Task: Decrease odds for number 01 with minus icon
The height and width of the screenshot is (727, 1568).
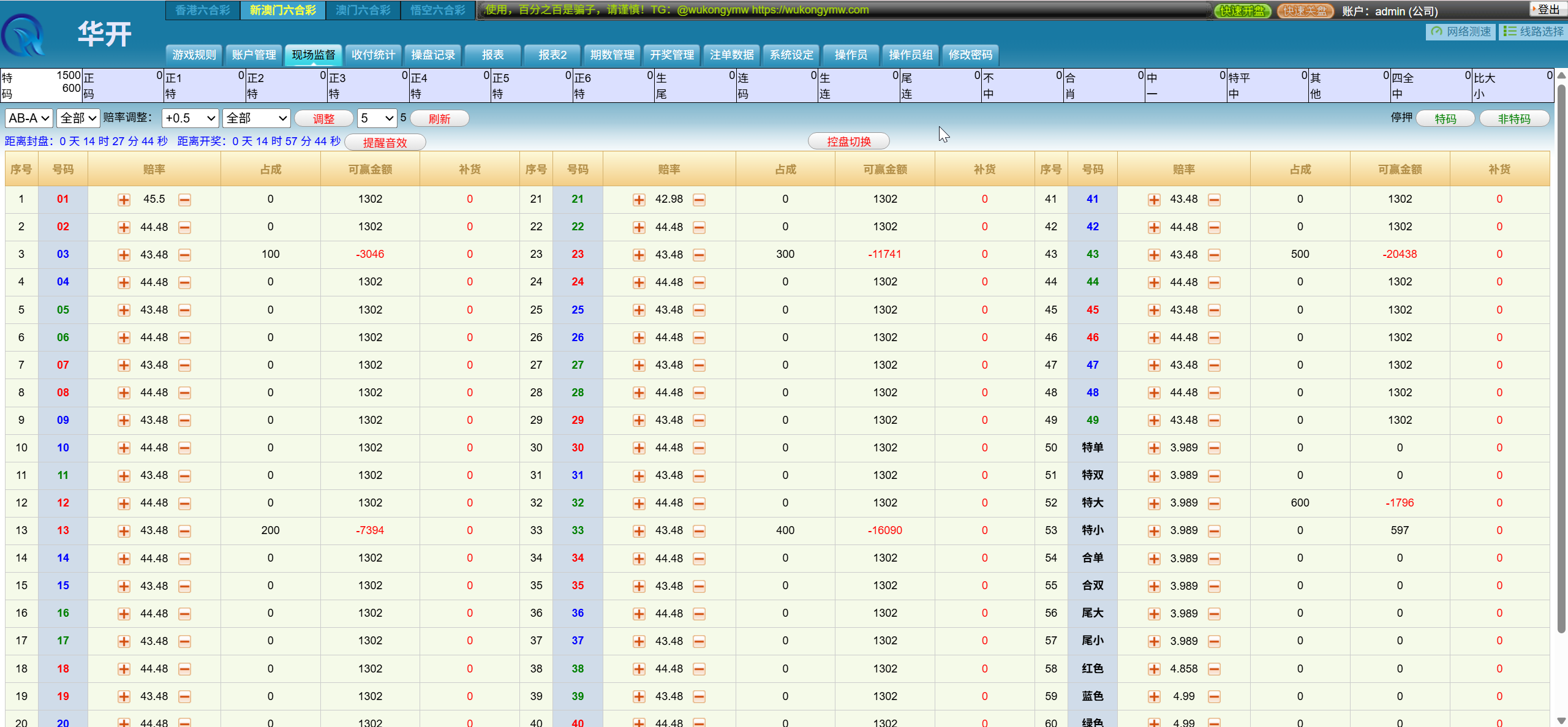Action: point(184,200)
